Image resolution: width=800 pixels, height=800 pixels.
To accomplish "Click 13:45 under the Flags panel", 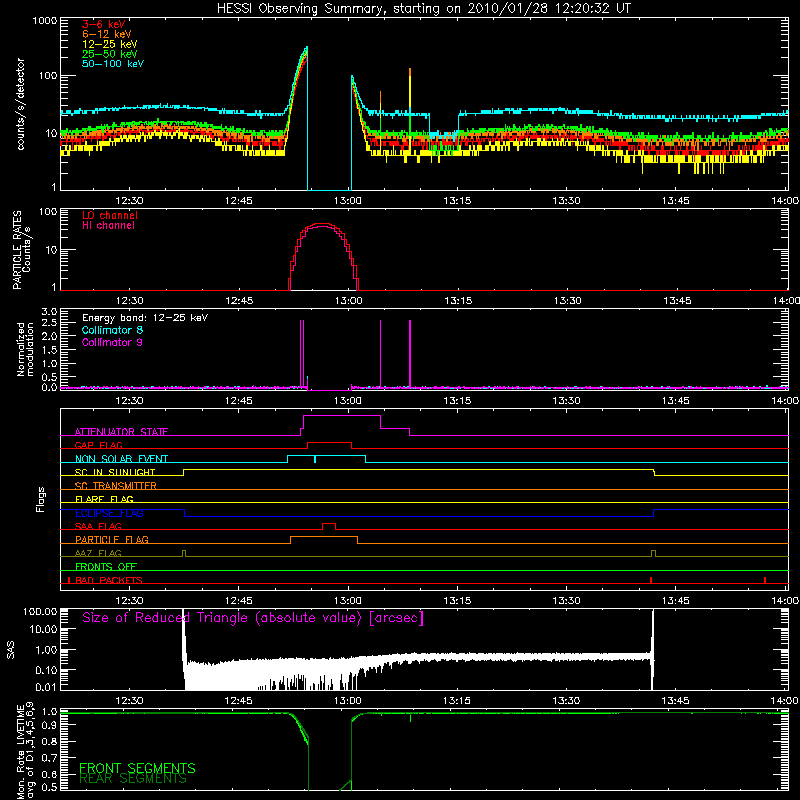I will [676, 601].
